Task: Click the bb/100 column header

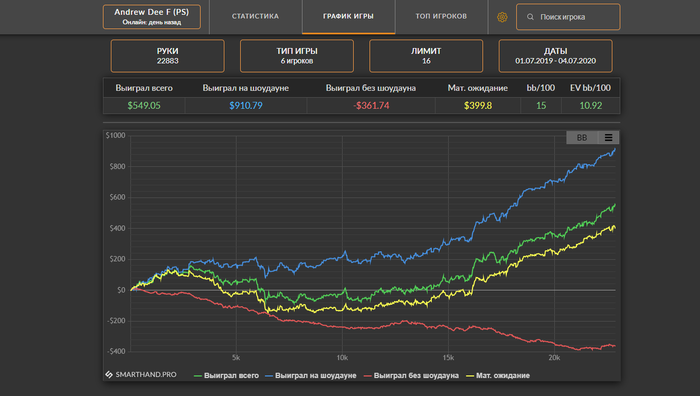Action: click(x=541, y=88)
